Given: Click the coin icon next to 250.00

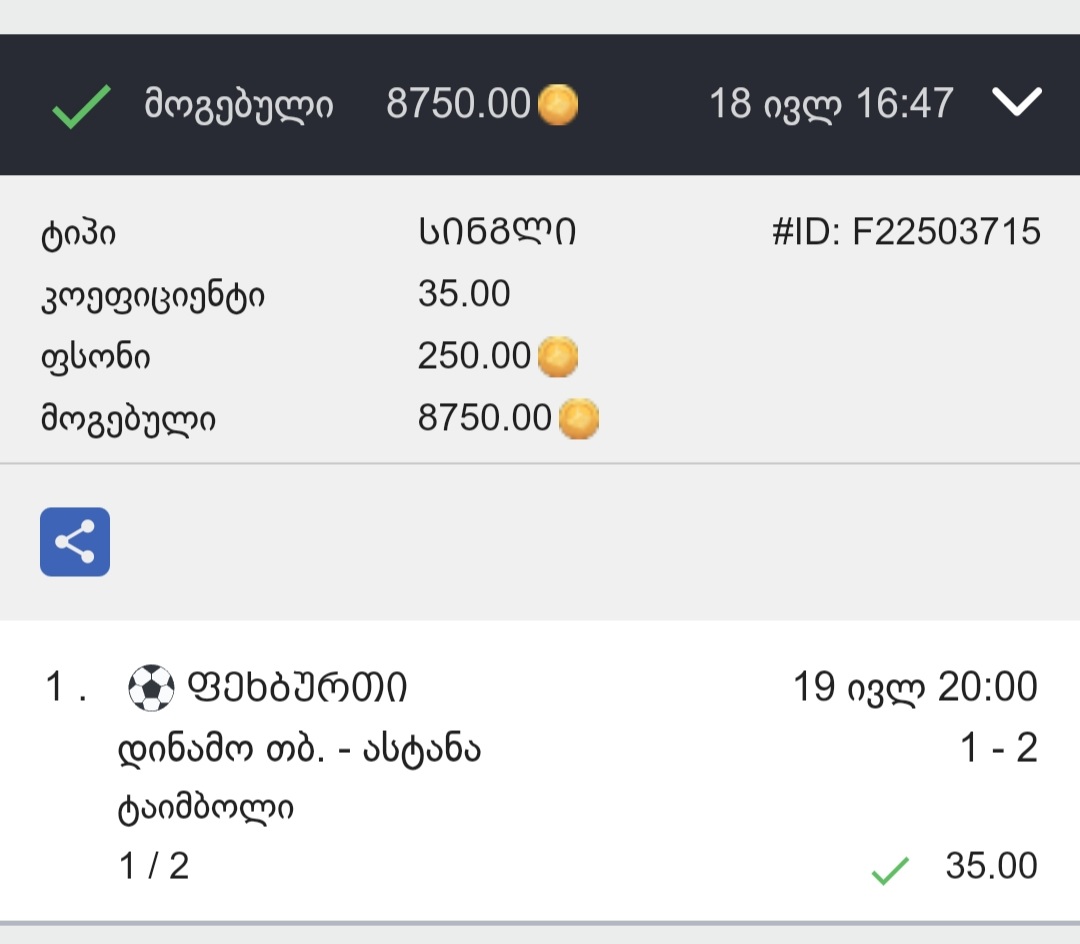Looking at the screenshot, I should [x=558, y=356].
